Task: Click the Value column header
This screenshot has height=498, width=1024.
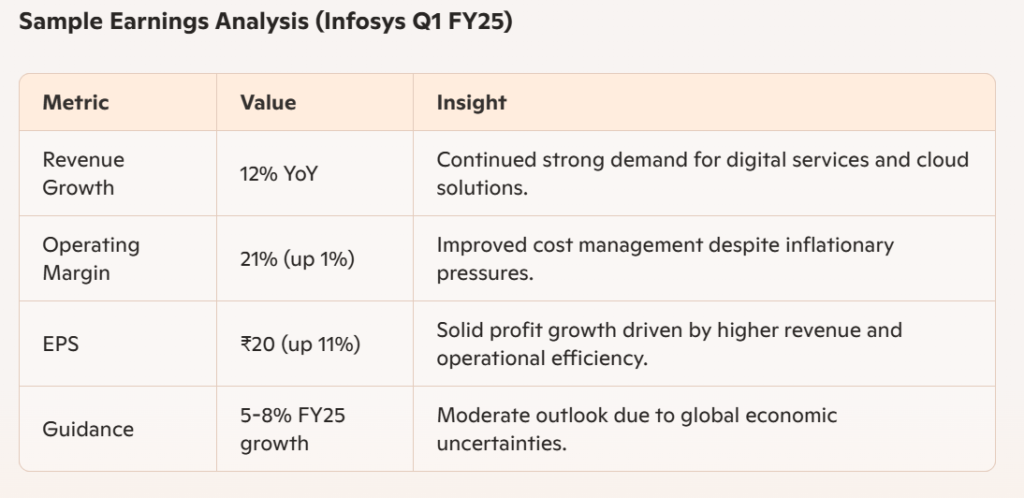Action: pos(268,102)
